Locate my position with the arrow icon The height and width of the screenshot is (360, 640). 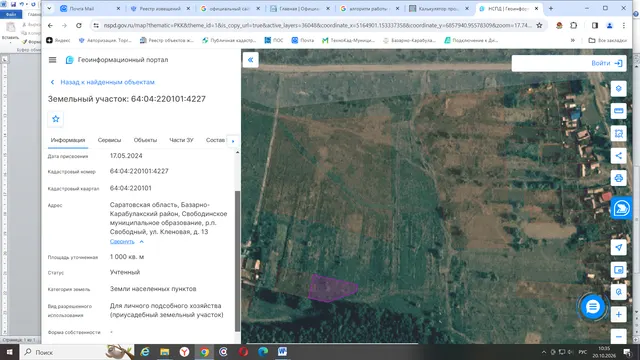618,247
